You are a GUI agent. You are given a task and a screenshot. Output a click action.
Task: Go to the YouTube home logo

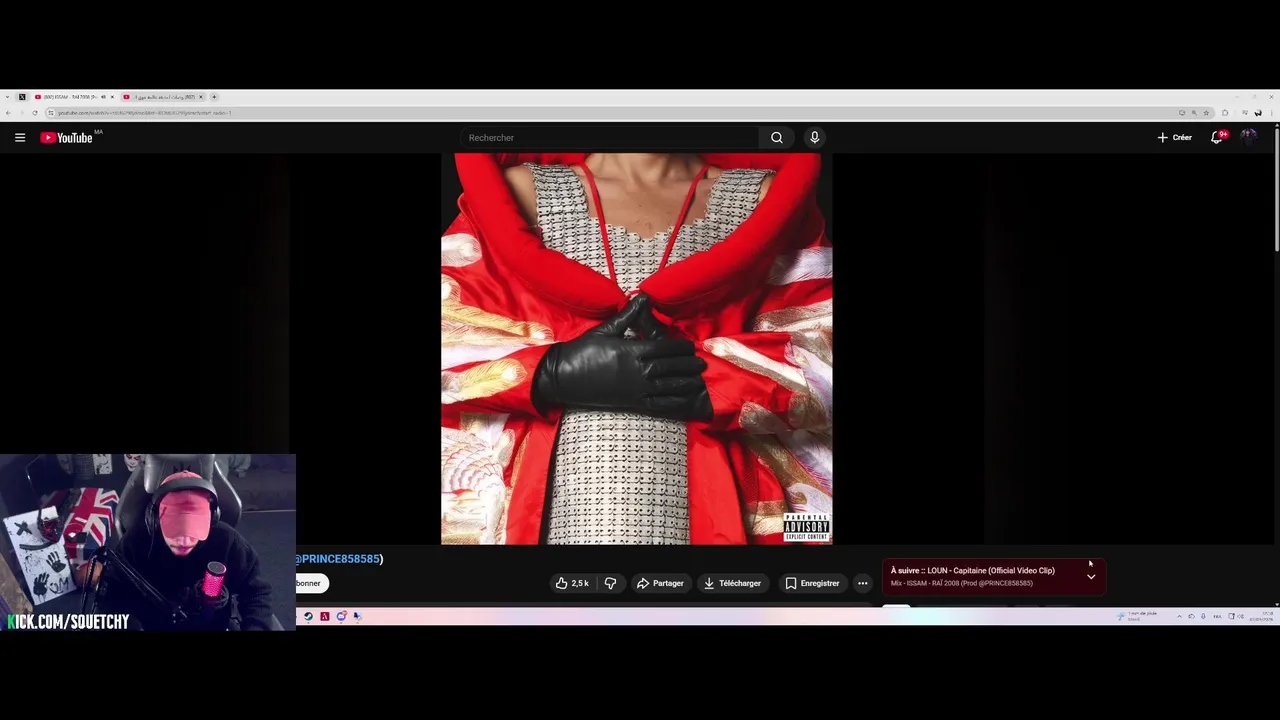[x=66, y=137]
